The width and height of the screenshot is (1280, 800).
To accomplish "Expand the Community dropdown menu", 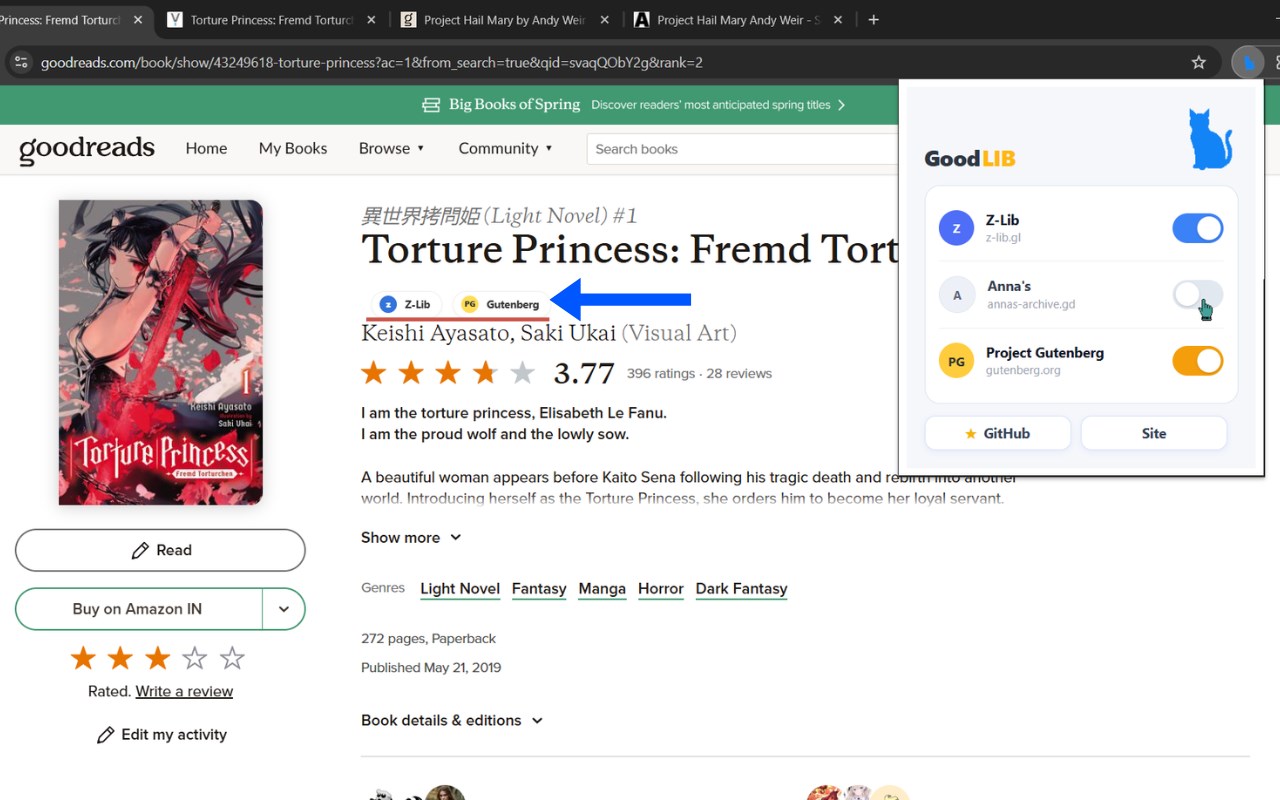I will pos(505,148).
